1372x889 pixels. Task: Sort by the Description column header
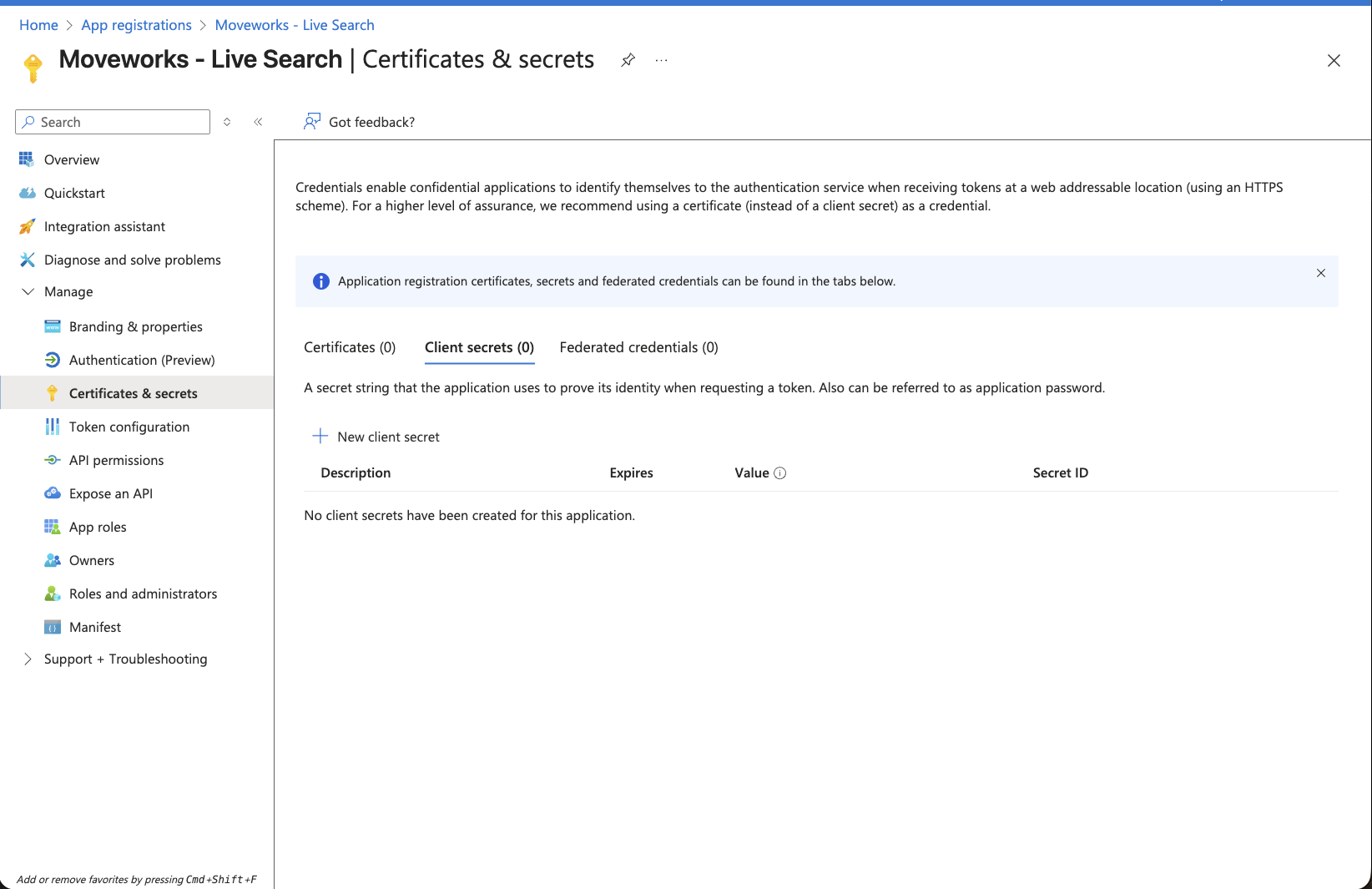pyautogui.click(x=356, y=473)
